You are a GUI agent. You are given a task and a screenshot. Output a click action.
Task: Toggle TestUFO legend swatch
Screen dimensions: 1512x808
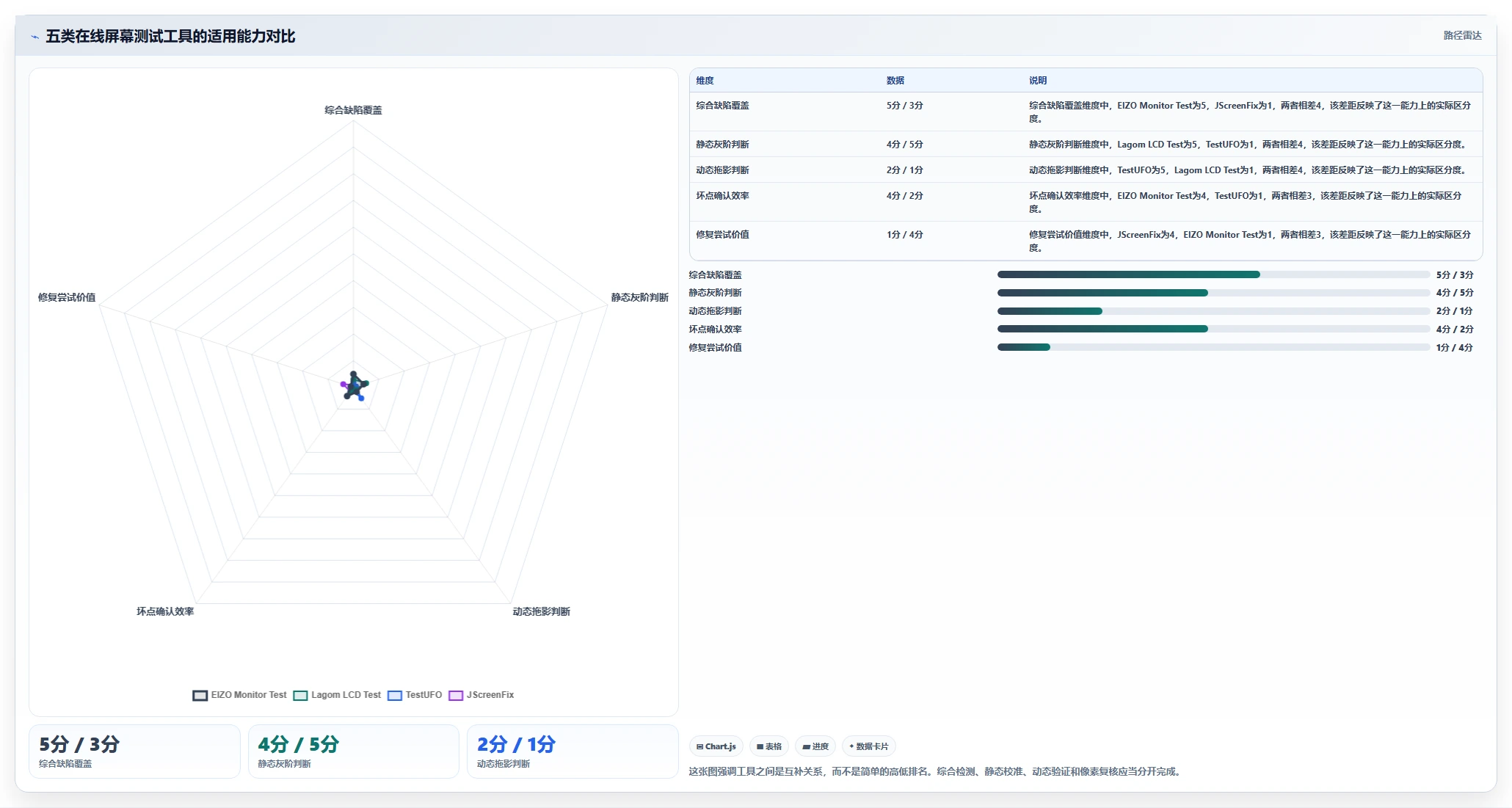click(x=395, y=696)
